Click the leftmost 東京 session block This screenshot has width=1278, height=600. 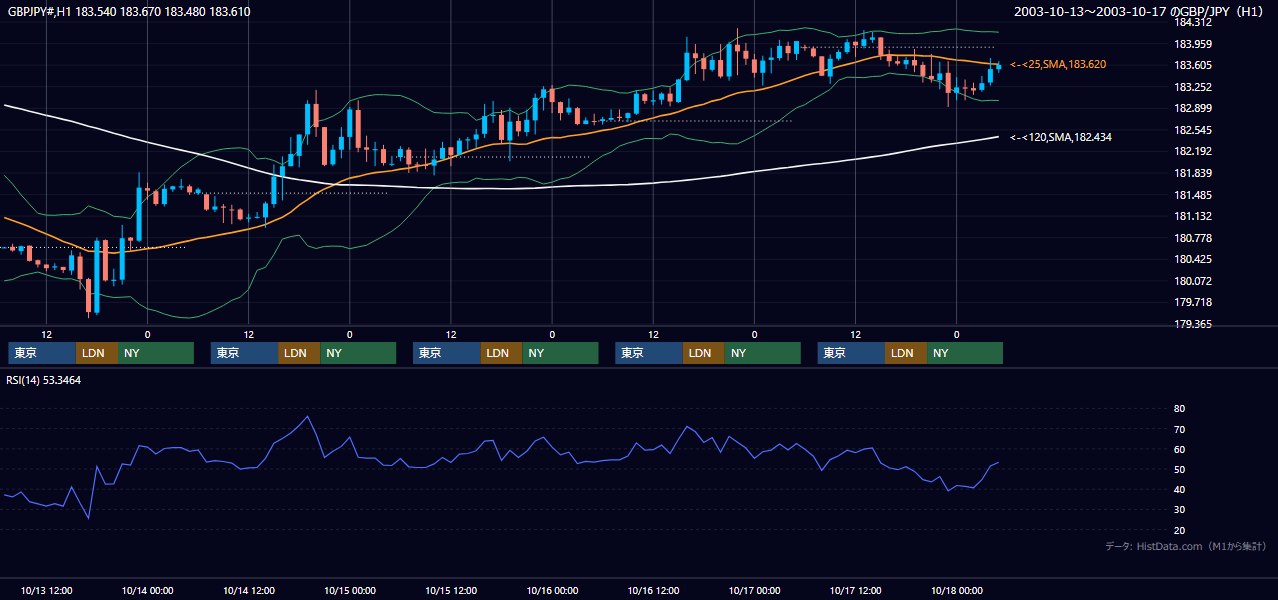42,353
